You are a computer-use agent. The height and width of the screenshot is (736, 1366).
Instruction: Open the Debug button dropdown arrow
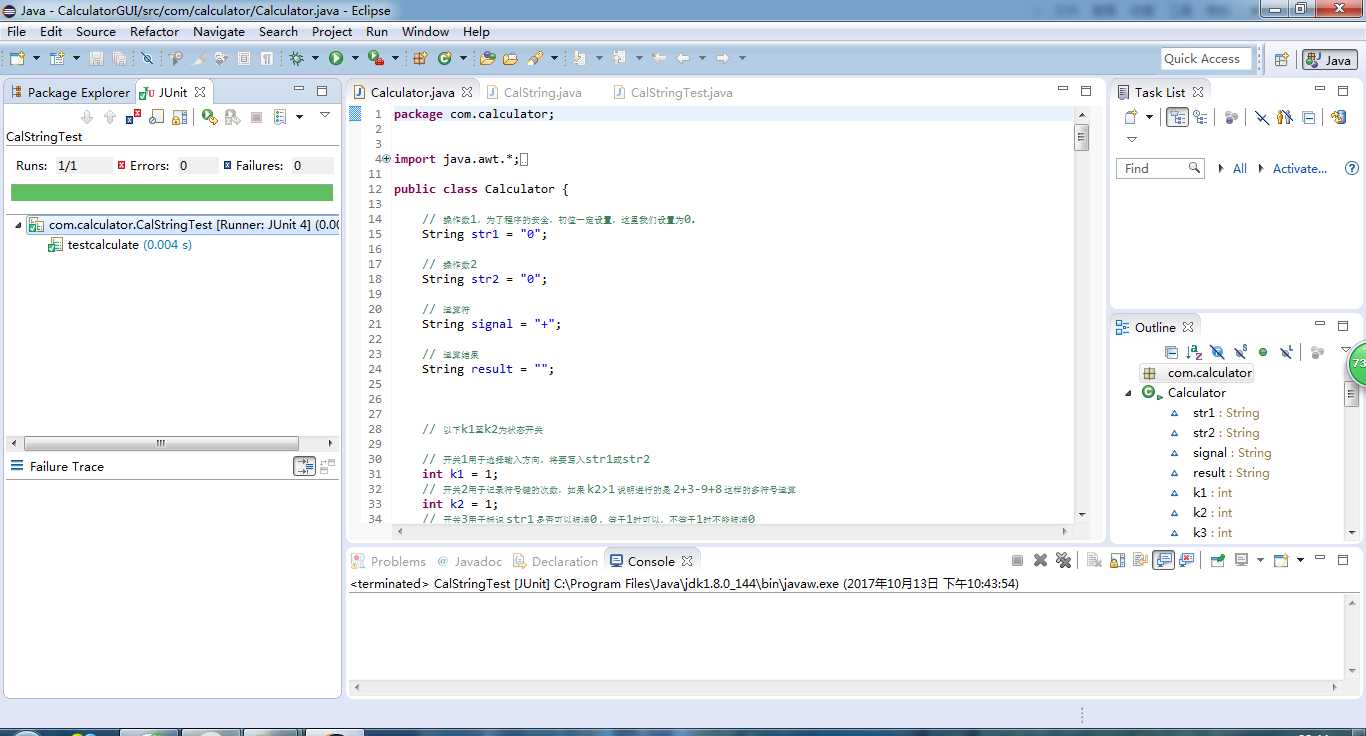(x=315, y=59)
